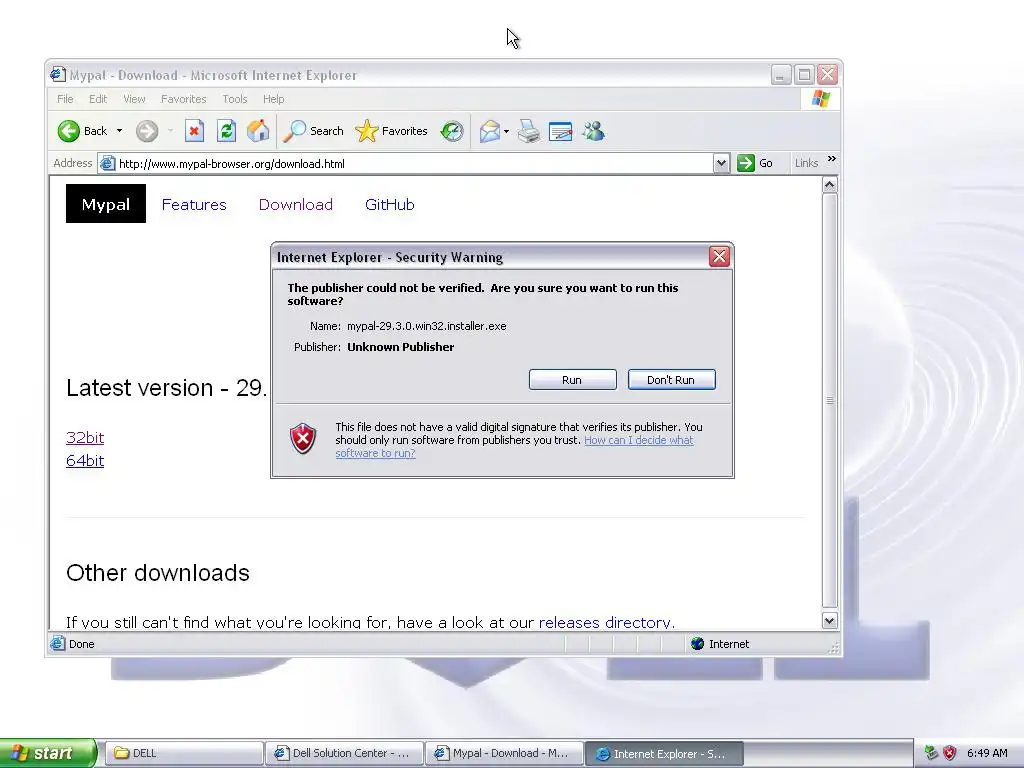Close the Security Warning dialog
The height and width of the screenshot is (768, 1024).
(719, 257)
